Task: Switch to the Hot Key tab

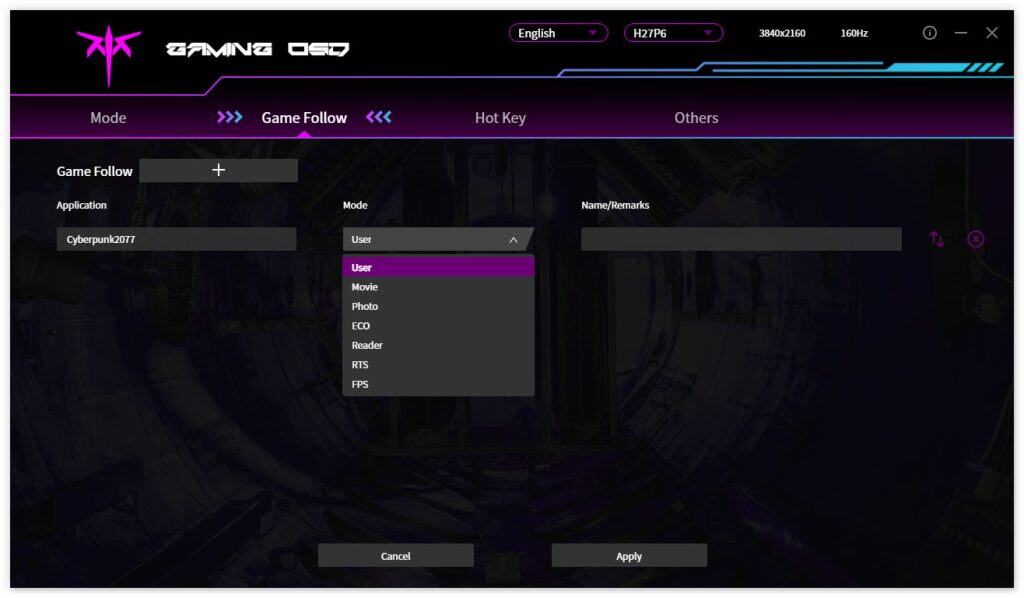Action: (500, 118)
